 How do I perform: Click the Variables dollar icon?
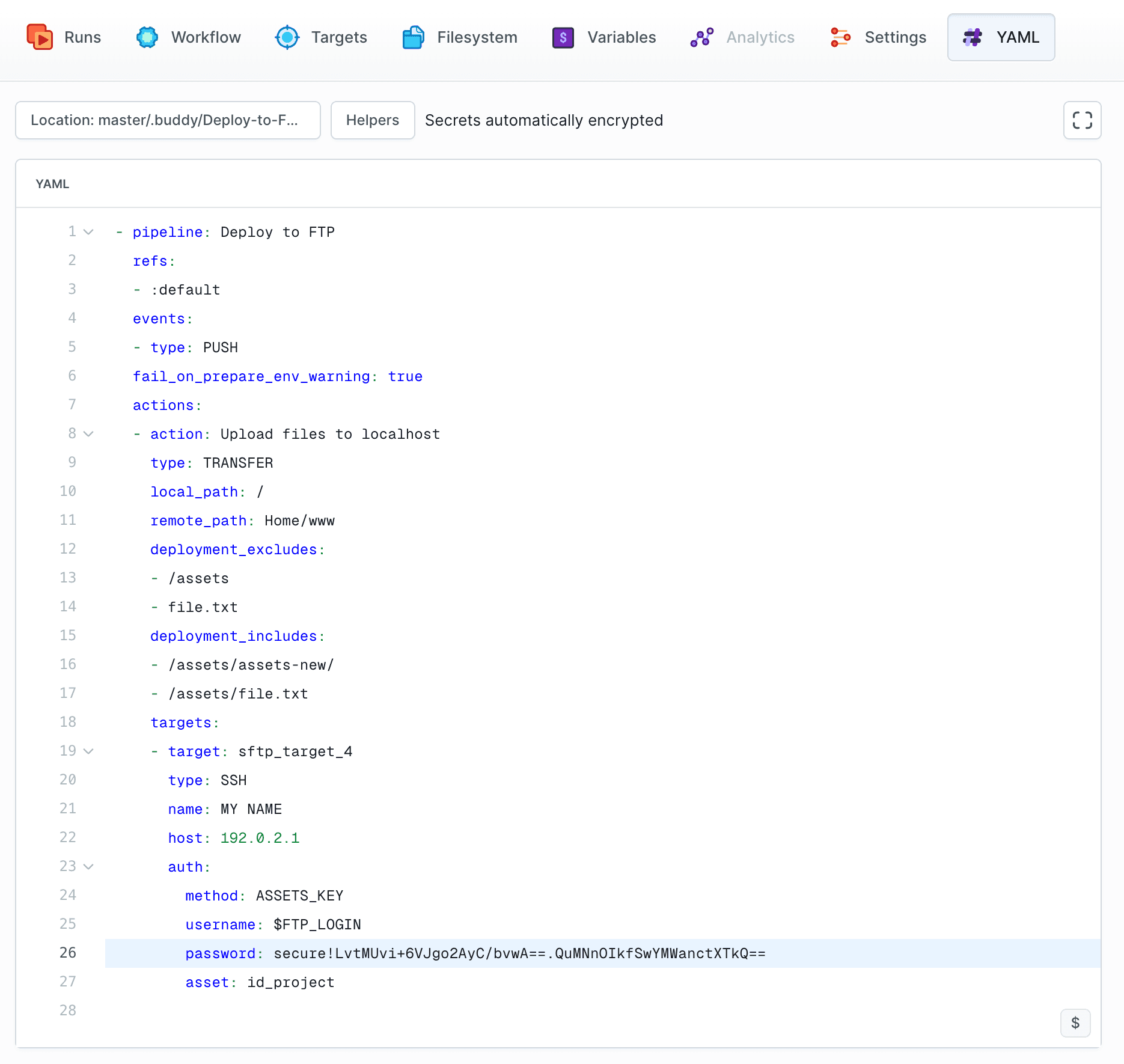pos(562,37)
